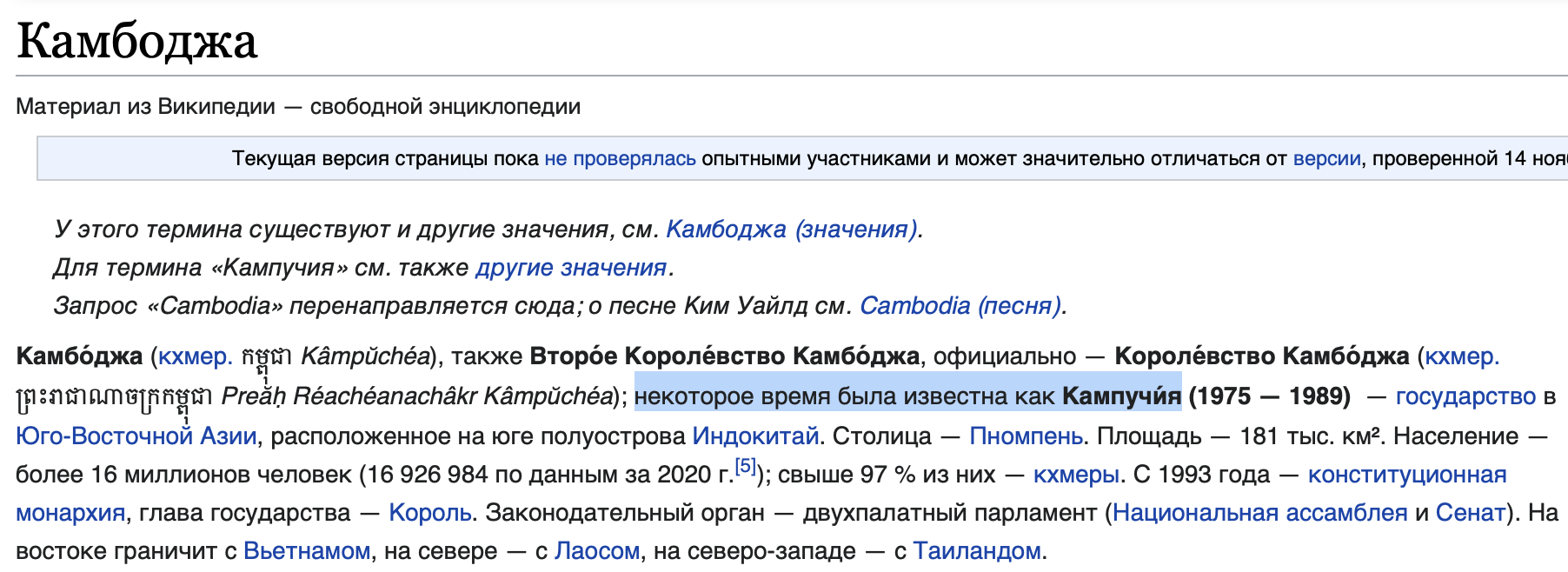1568x572 pixels.
Task: Open "Камбоджа (значения)" disambiguation link
Action: tap(792, 229)
